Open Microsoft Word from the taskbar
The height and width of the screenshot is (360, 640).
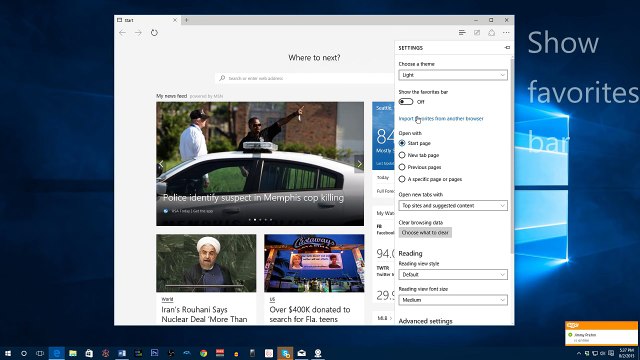click(122, 353)
